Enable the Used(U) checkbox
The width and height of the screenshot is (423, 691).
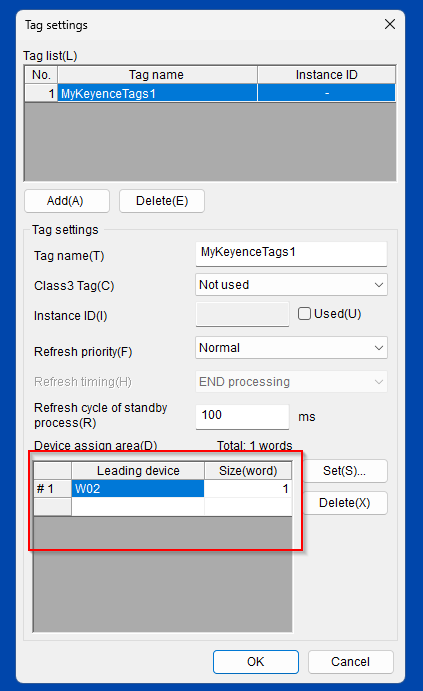click(x=304, y=314)
